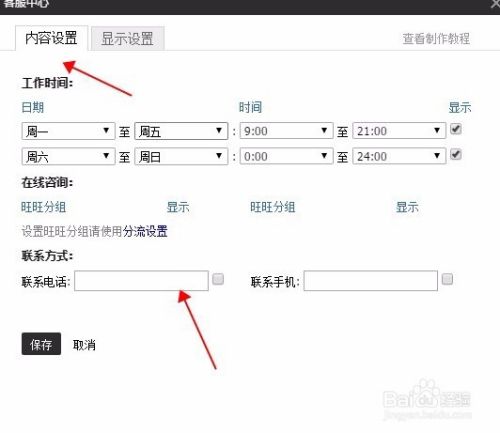Tick the checkbox beside 联系电话 field

218,279
